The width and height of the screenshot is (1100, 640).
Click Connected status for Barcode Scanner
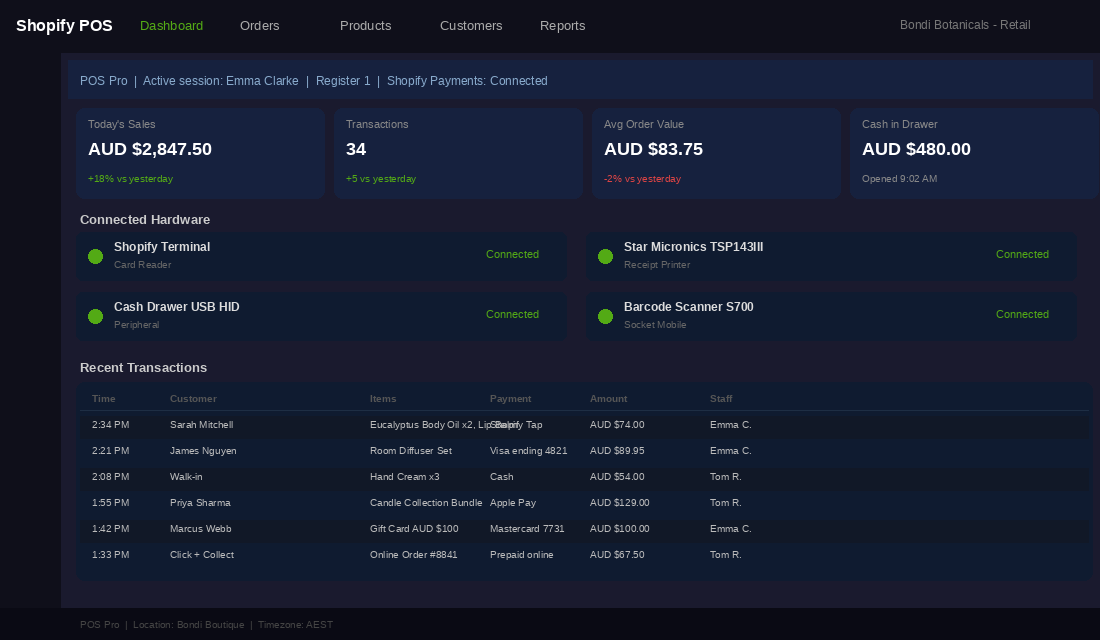(x=1022, y=314)
